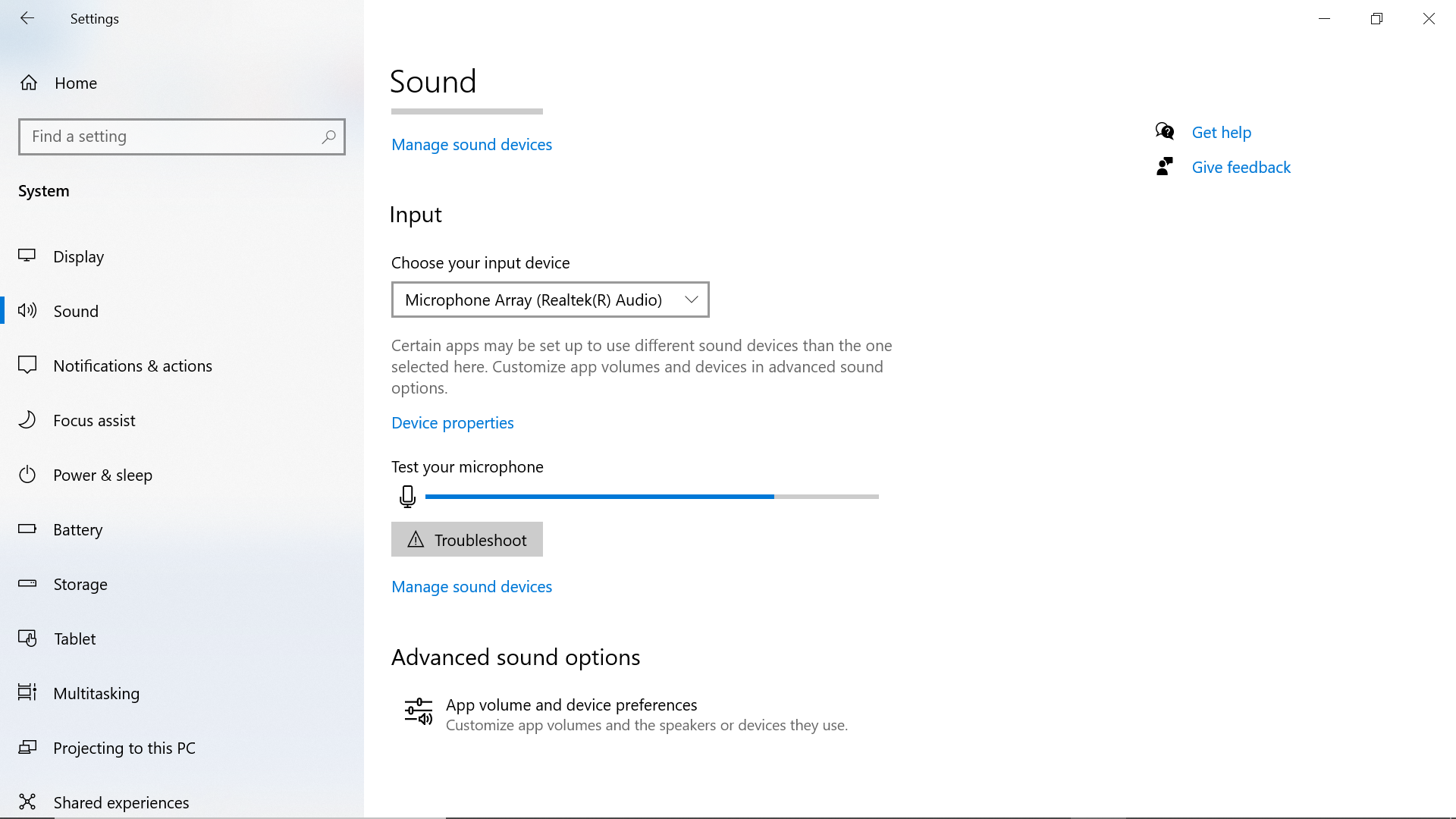Click the Storage drive icon
Viewport: 1456px width, 819px height.
[27, 583]
